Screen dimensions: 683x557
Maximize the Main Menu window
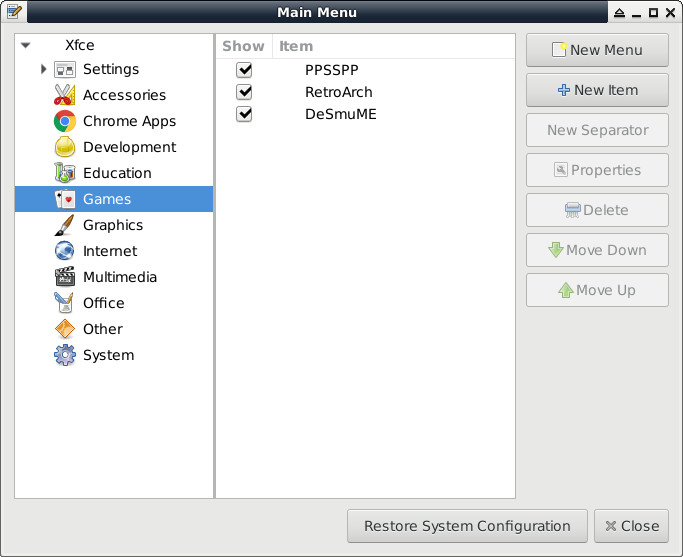pos(653,13)
